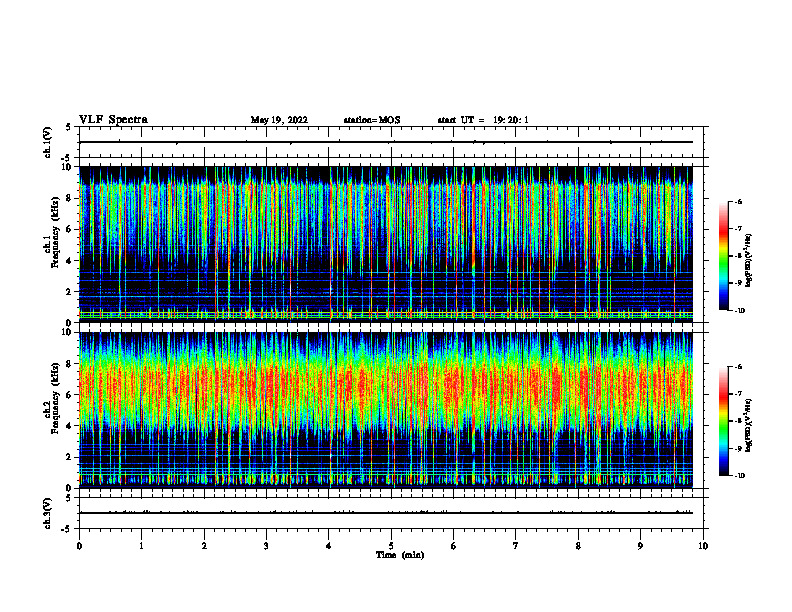
Task: Click the "5" tick on ch.1(V) axis
Action: point(68,127)
